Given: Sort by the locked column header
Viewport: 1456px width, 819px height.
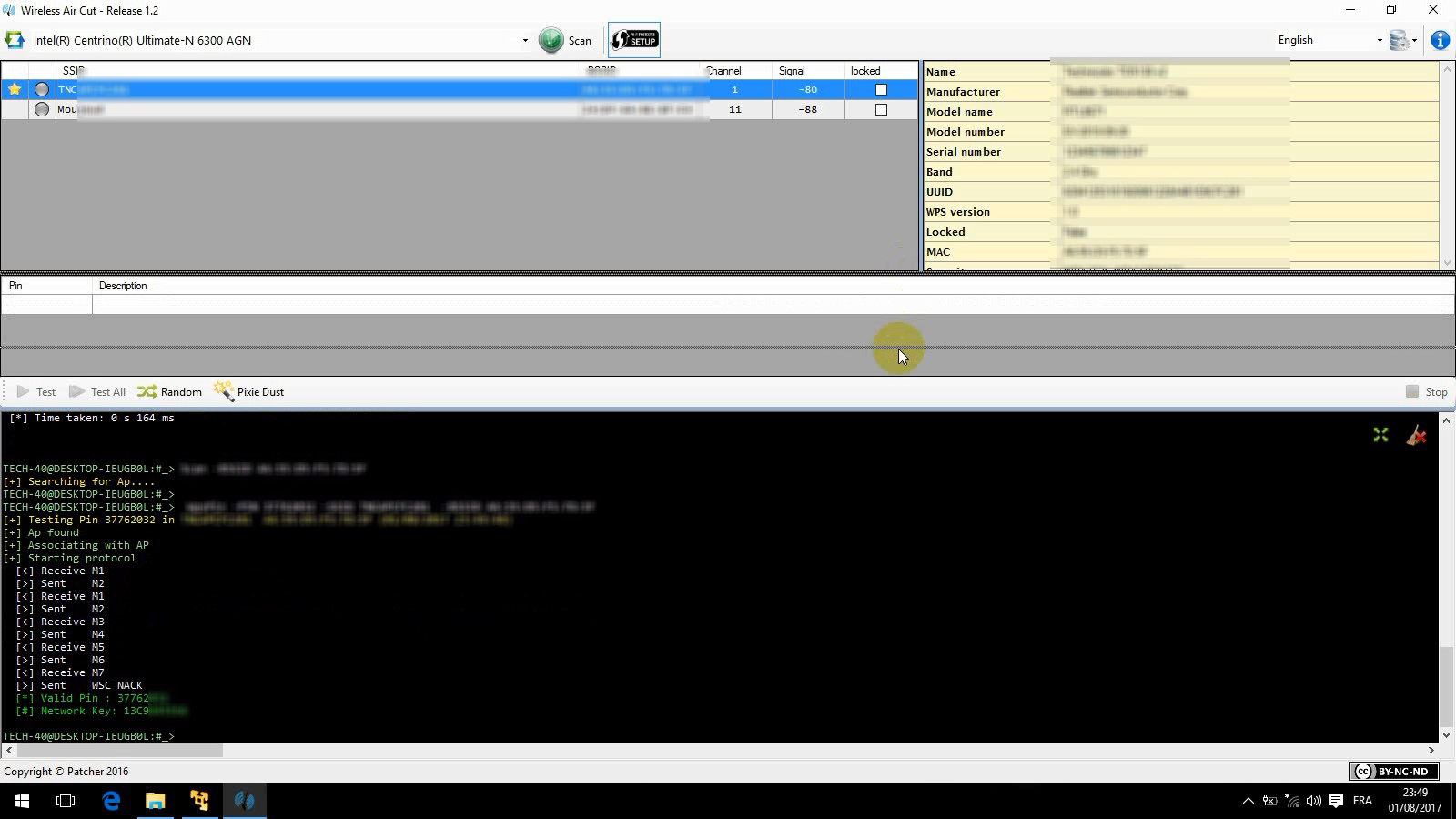Looking at the screenshot, I should 881,70.
